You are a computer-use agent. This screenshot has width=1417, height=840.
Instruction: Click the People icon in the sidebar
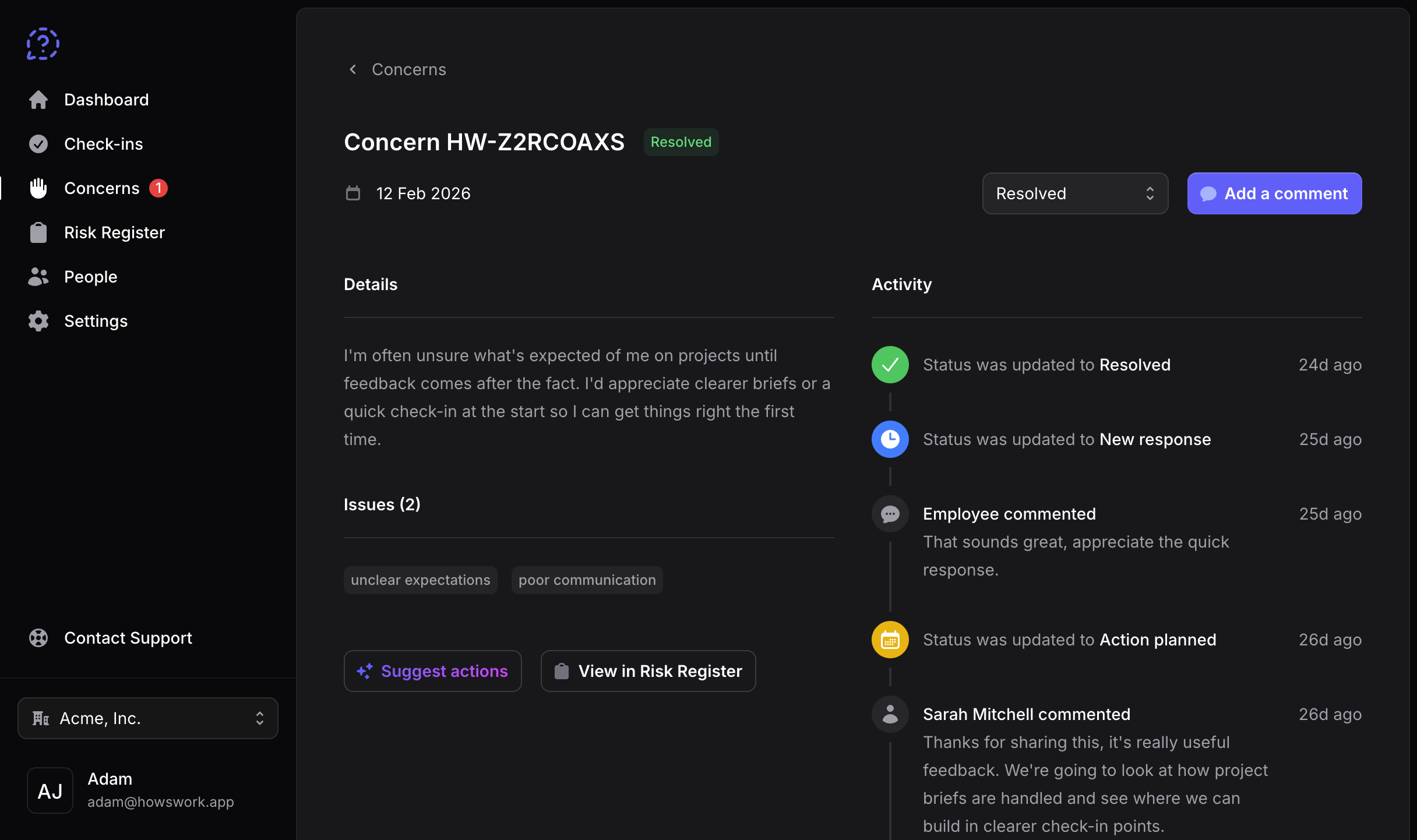(x=38, y=276)
